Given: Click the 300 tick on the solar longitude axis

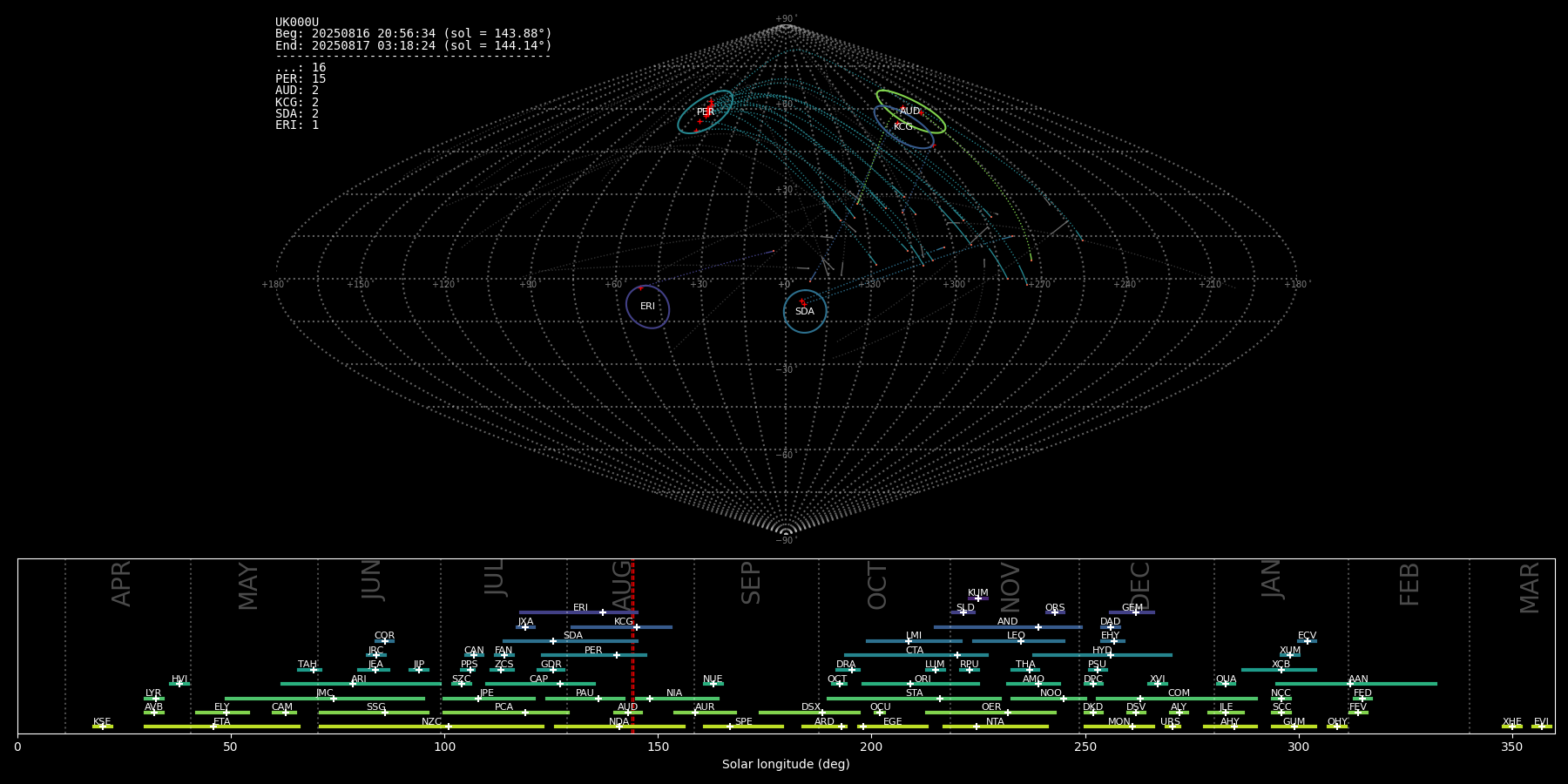Looking at the screenshot, I should coord(1298,747).
